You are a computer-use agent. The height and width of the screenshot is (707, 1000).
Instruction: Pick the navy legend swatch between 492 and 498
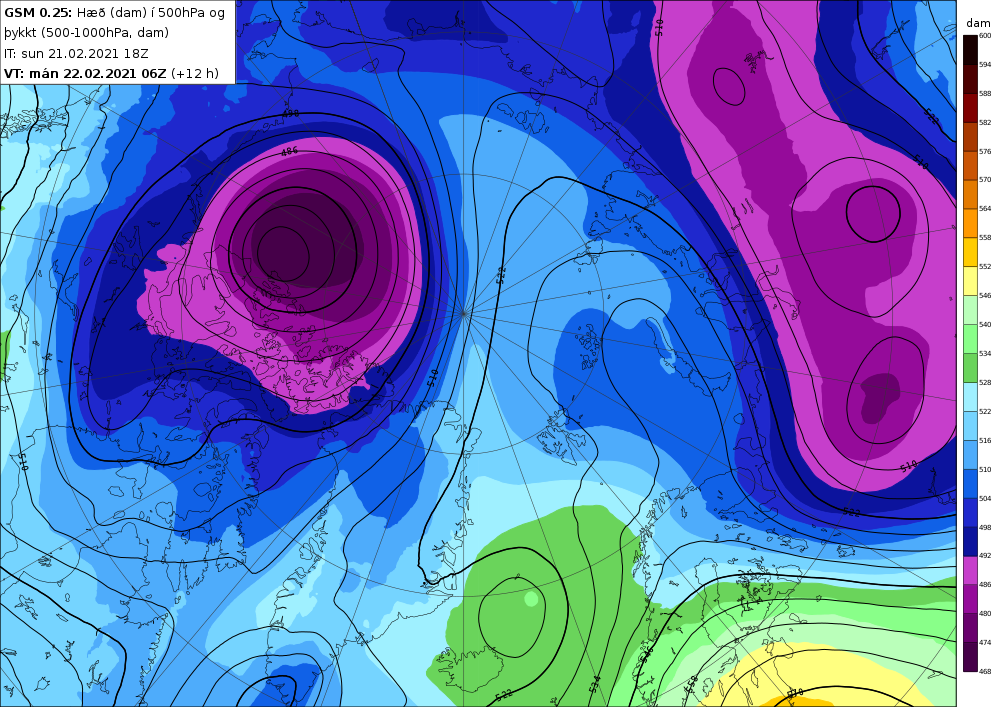tap(969, 541)
